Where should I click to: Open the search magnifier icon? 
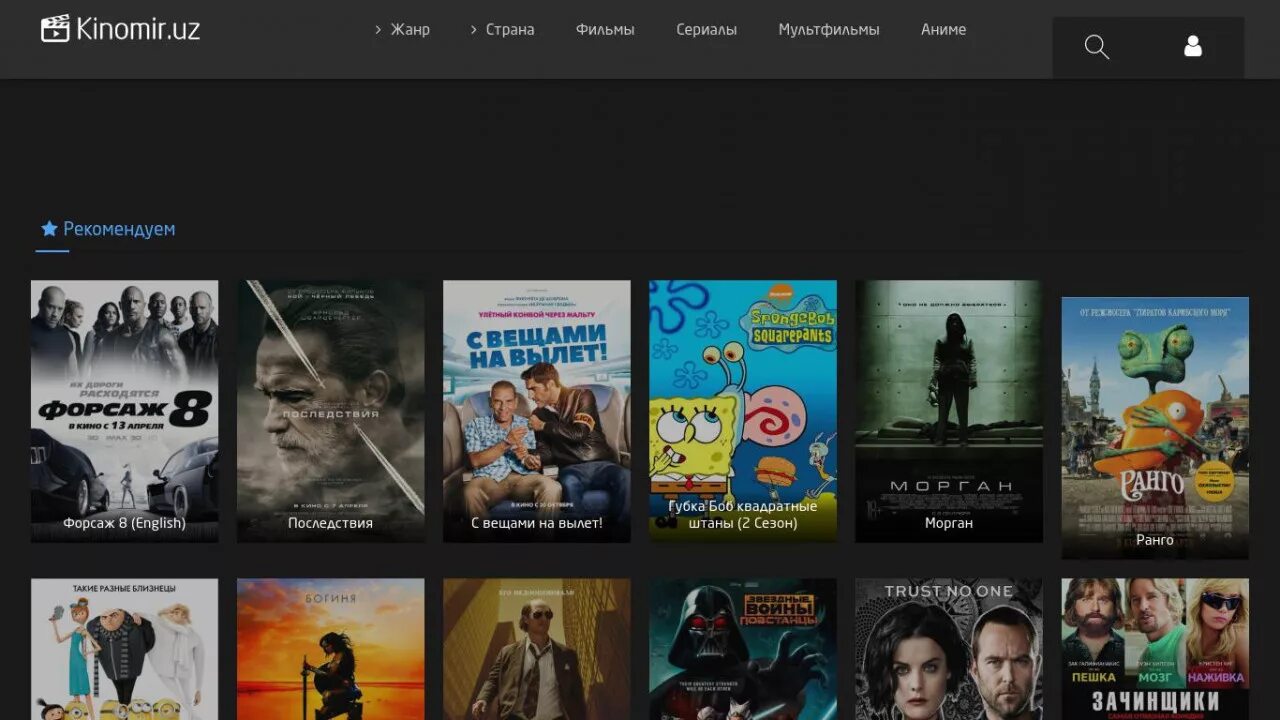click(x=1097, y=47)
